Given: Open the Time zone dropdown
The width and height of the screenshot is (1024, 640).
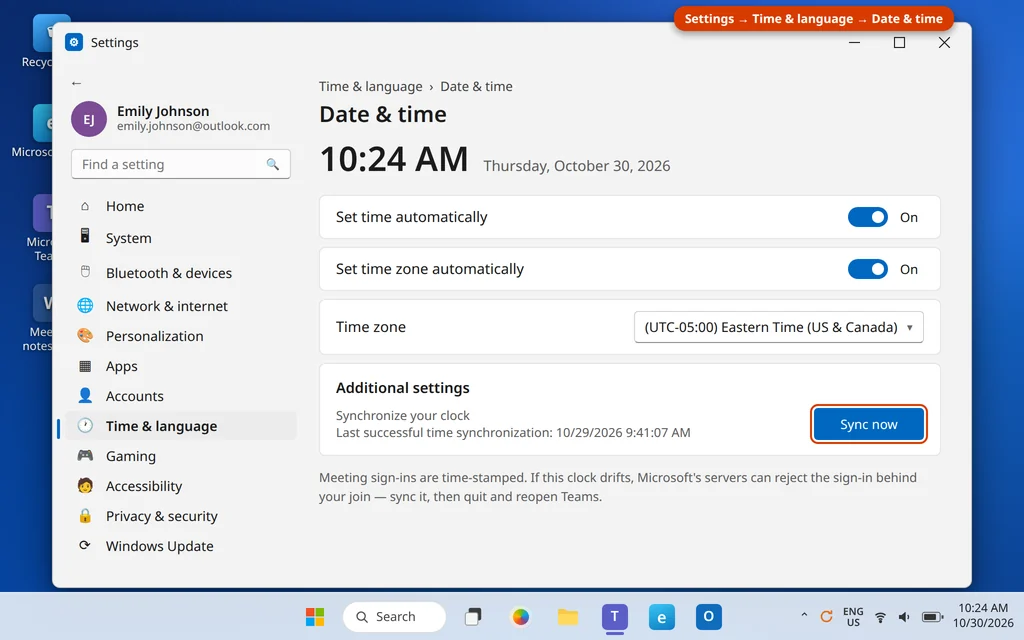Looking at the screenshot, I should coord(778,327).
